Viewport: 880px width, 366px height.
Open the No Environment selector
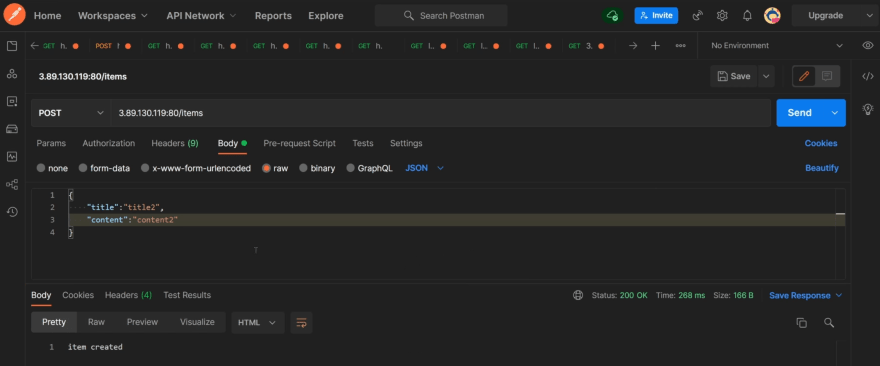point(777,45)
